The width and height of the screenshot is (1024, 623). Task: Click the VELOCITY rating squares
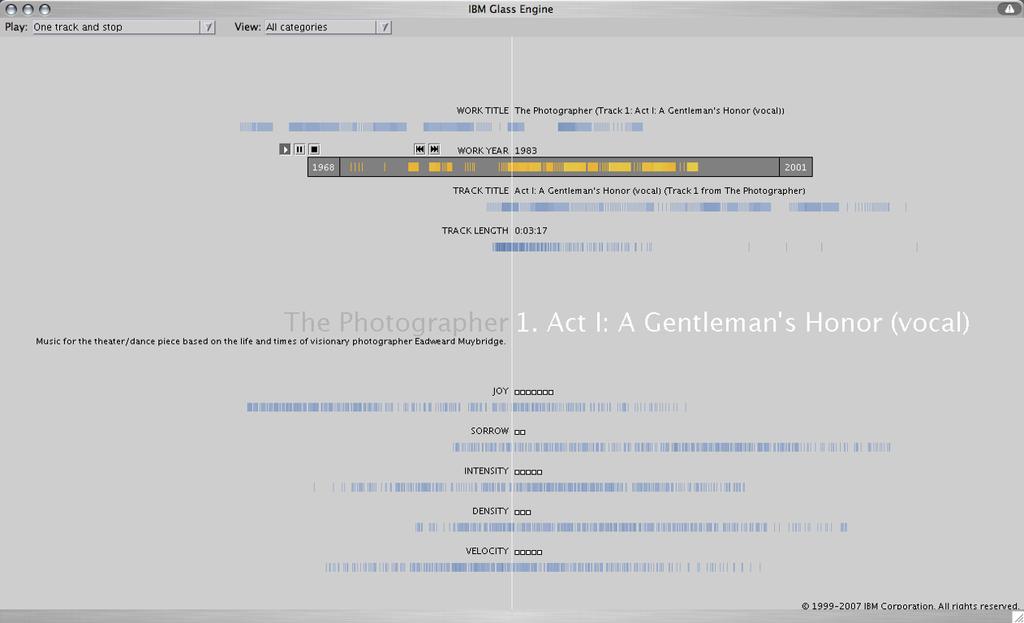pos(528,552)
